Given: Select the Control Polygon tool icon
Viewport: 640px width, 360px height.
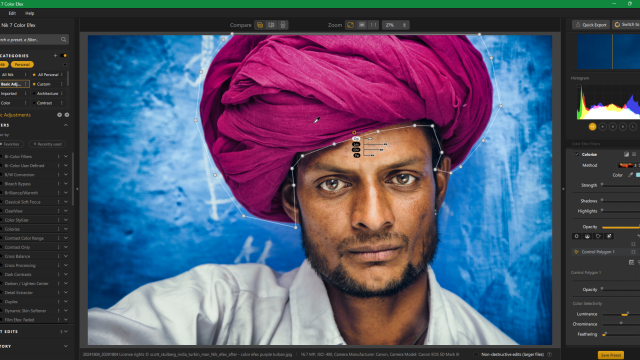Looking at the screenshot, I should (x=598, y=236).
